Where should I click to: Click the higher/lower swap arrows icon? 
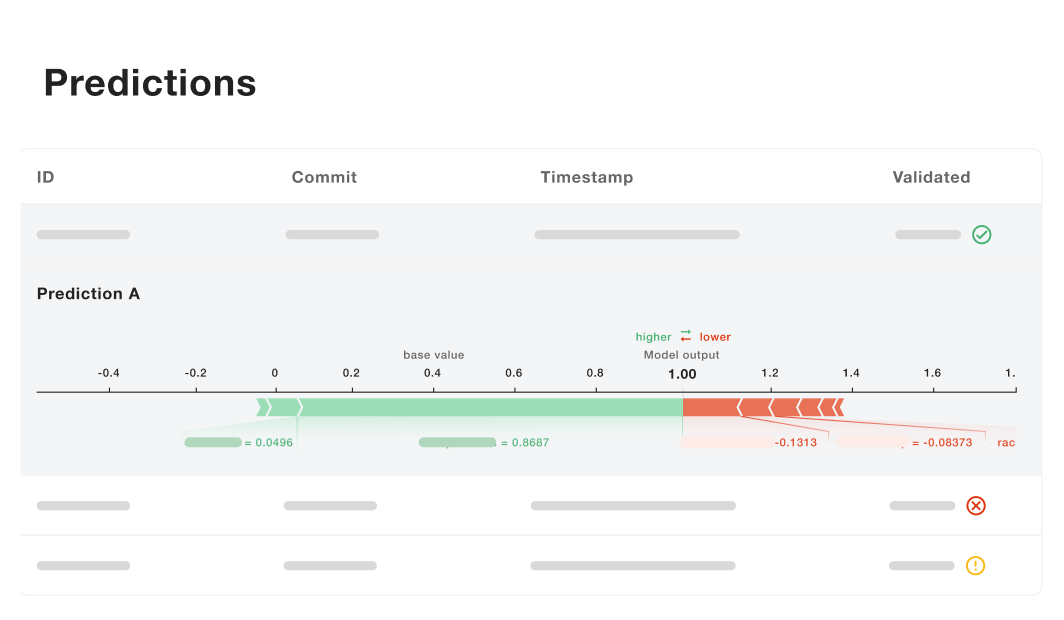(685, 336)
